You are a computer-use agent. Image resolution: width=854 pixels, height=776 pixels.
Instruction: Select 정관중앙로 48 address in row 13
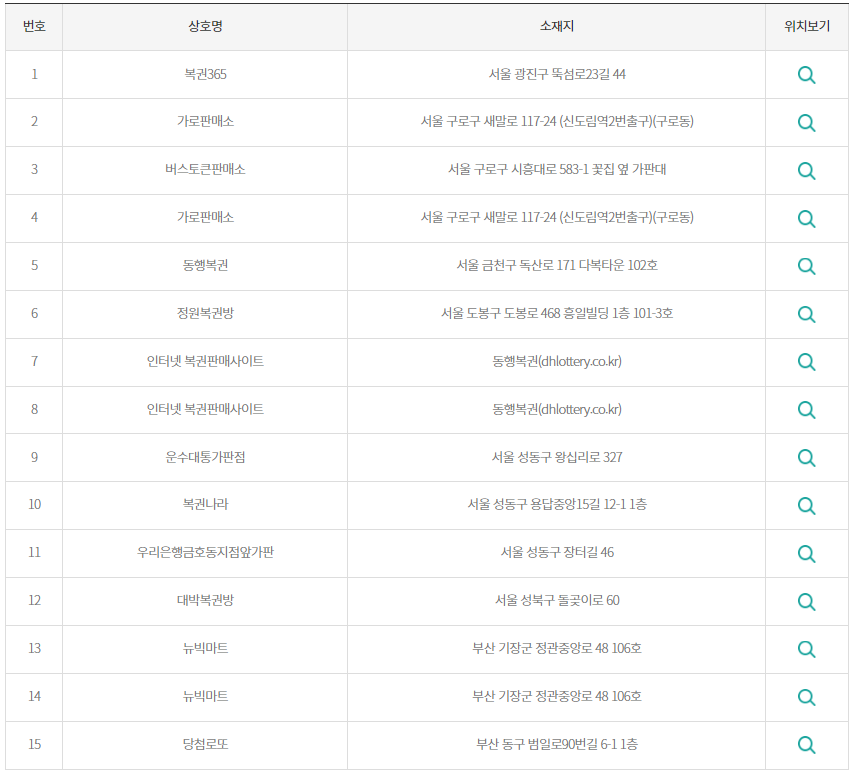tap(557, 648)
